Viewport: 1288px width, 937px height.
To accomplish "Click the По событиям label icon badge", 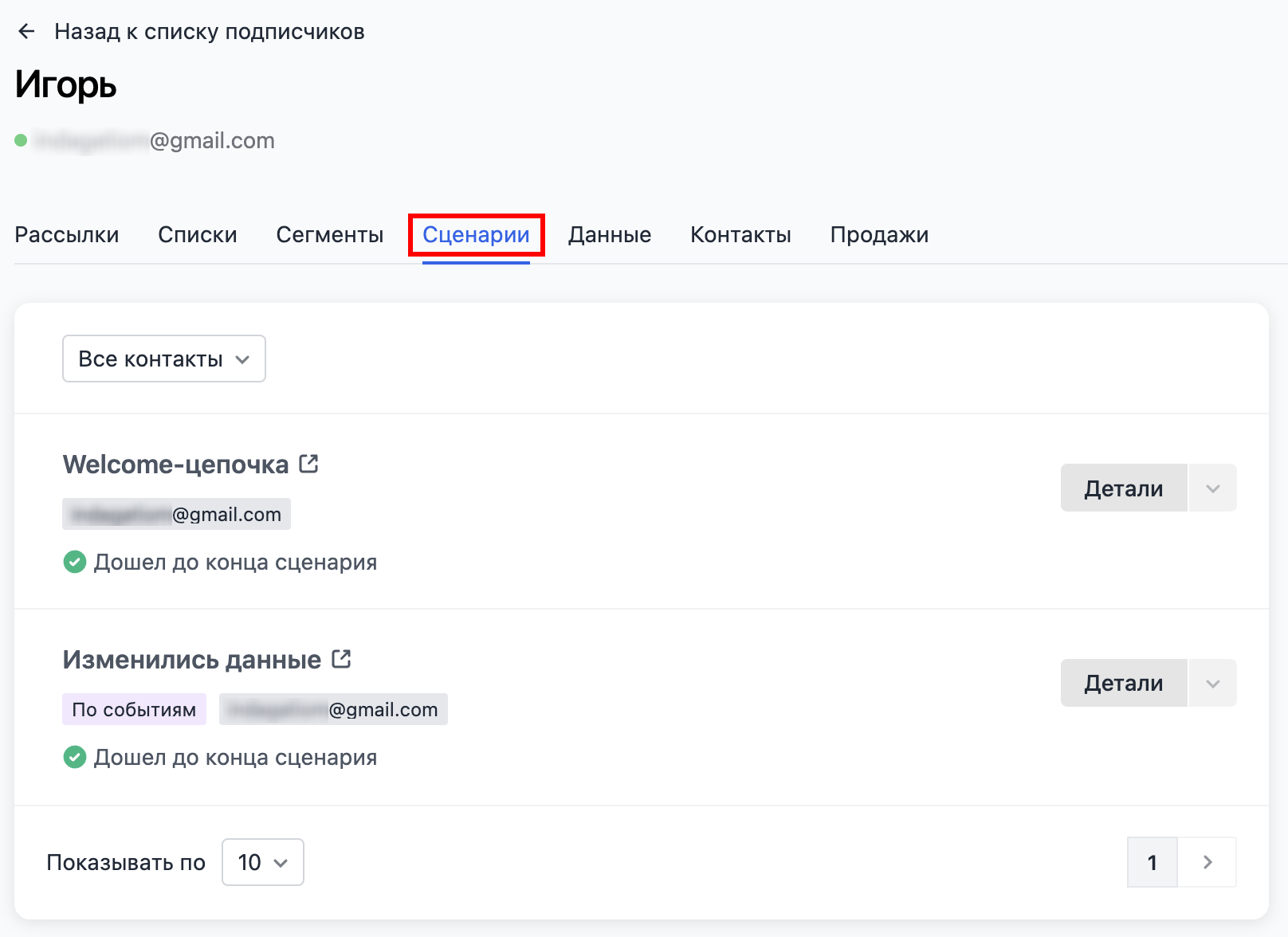I will (x=133, y=709).
